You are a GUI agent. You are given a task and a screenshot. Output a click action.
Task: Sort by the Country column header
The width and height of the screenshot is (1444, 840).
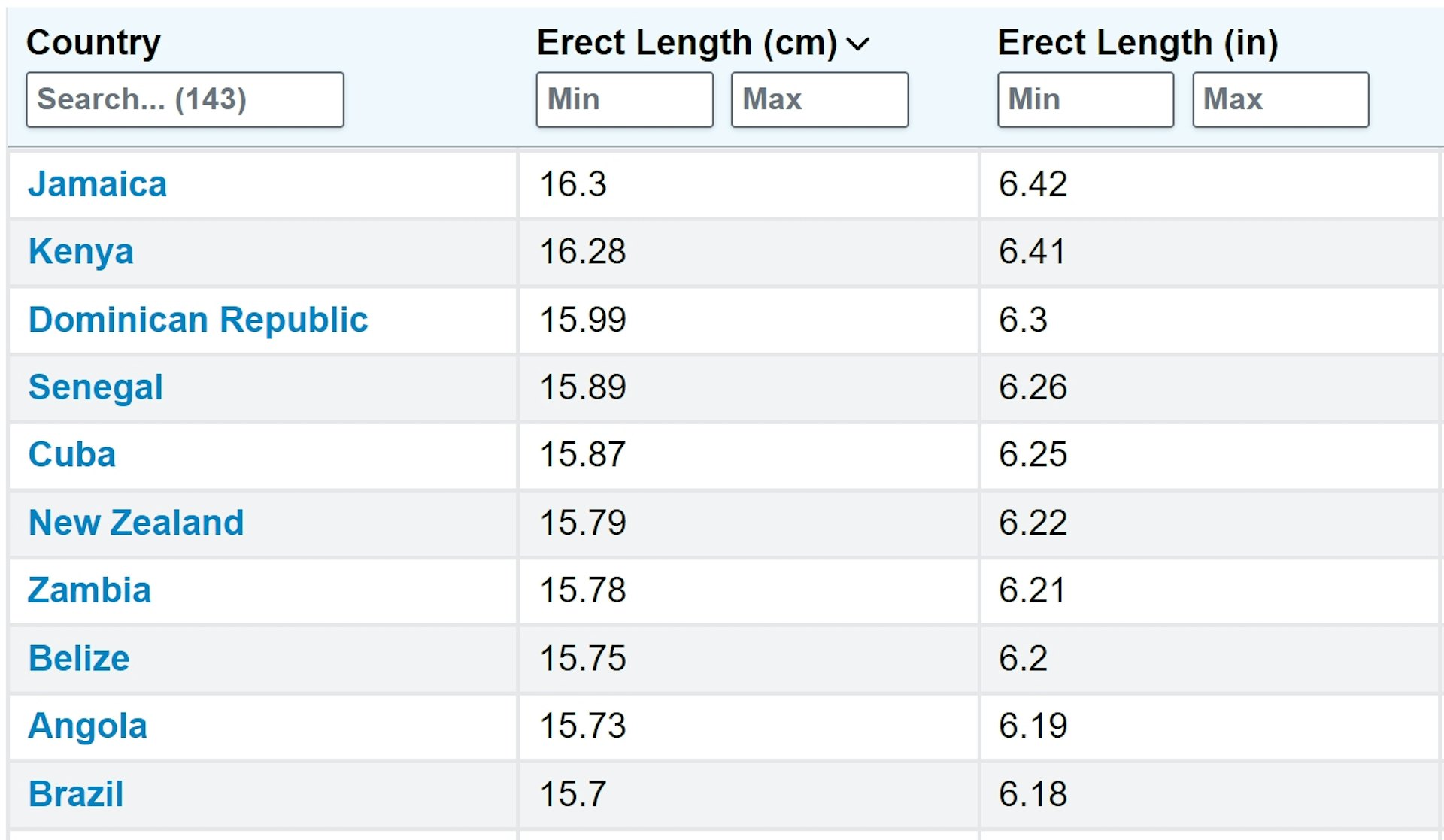pyautogui.click(x=93, y=43)
